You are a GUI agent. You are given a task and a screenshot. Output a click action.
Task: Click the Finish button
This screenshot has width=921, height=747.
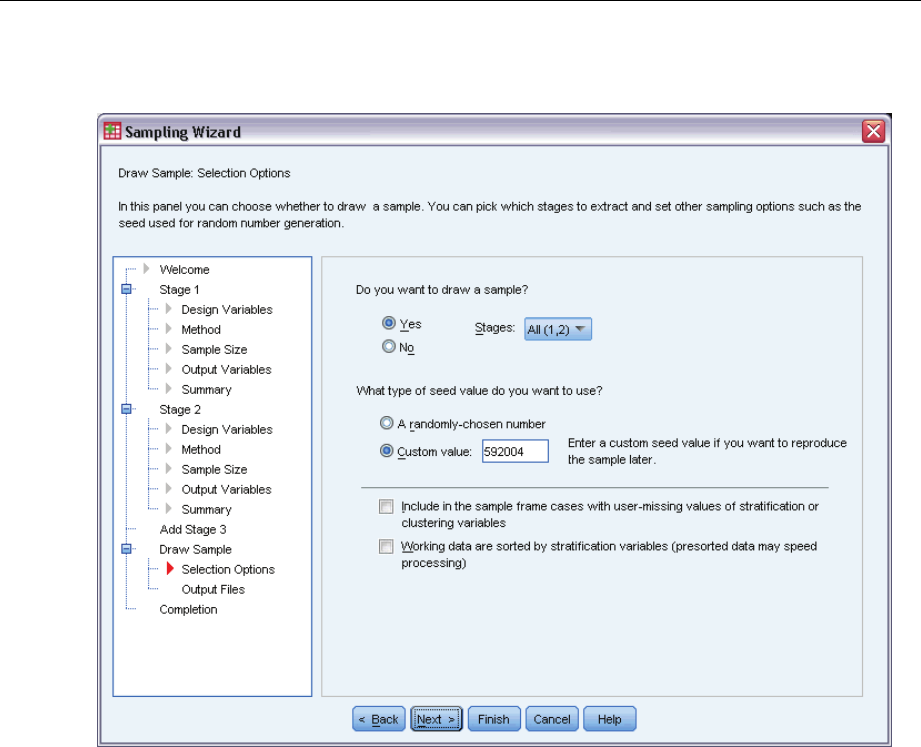tap(493, 719)
